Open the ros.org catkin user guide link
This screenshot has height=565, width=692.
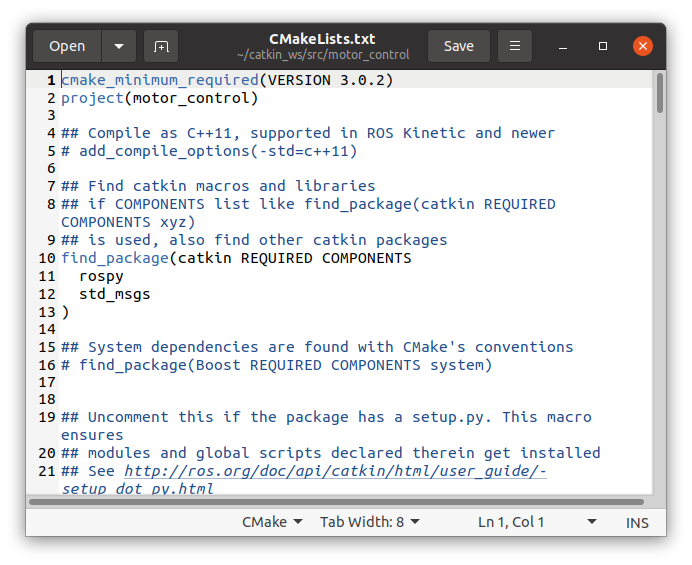335,471
